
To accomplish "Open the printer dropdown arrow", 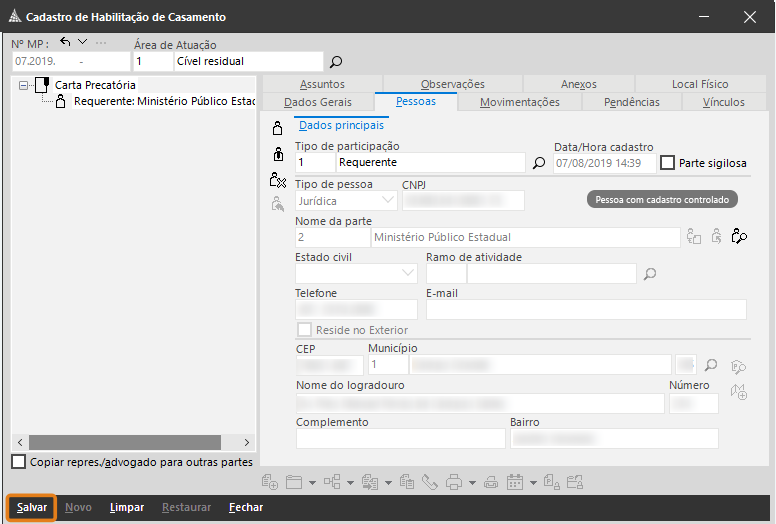I will tap(472, 483).
